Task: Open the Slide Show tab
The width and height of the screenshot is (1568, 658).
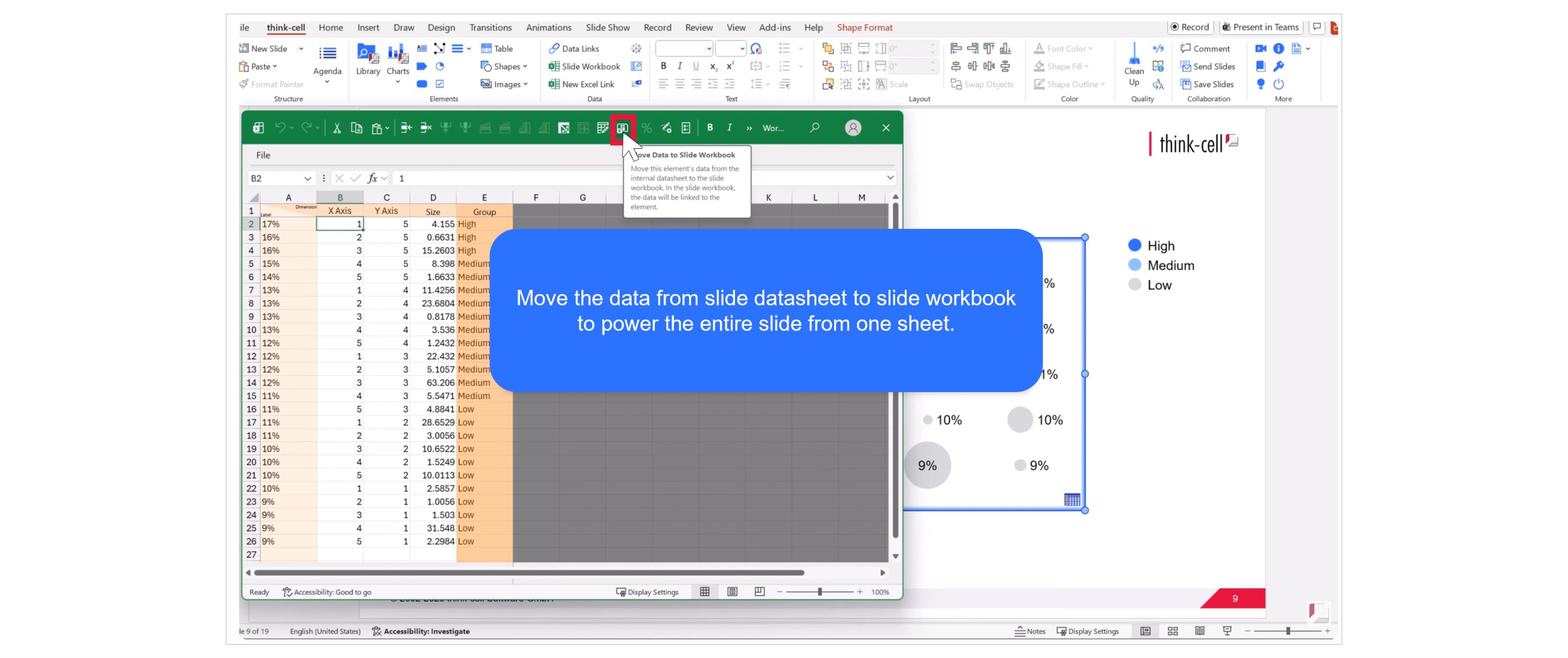Action: [x=607, y=27]
